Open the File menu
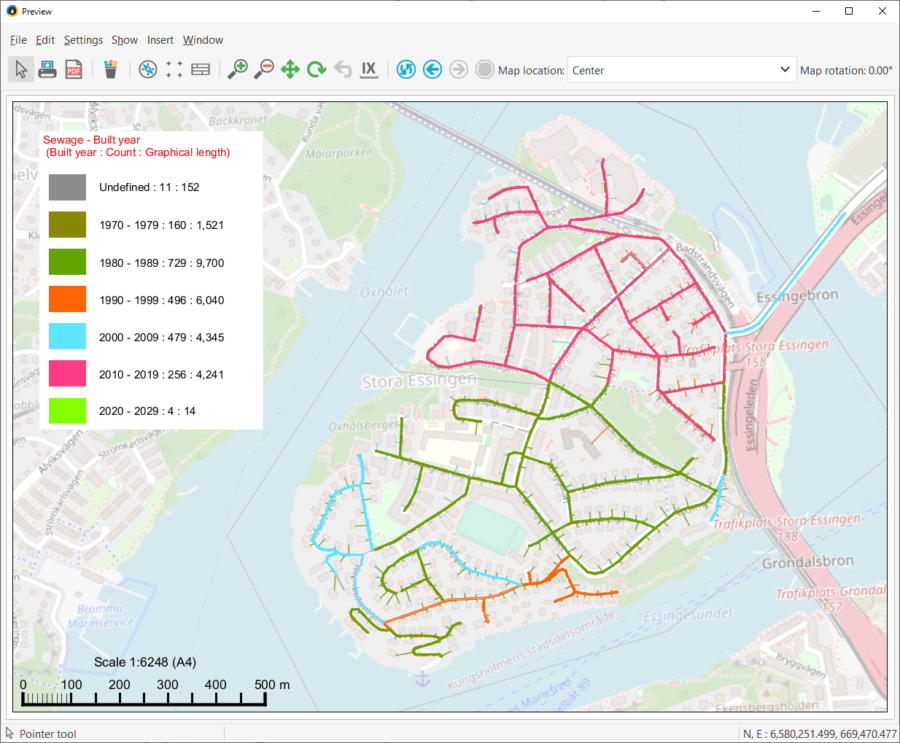The width and height of the screenshot is (900, 743). click(18, 40)
